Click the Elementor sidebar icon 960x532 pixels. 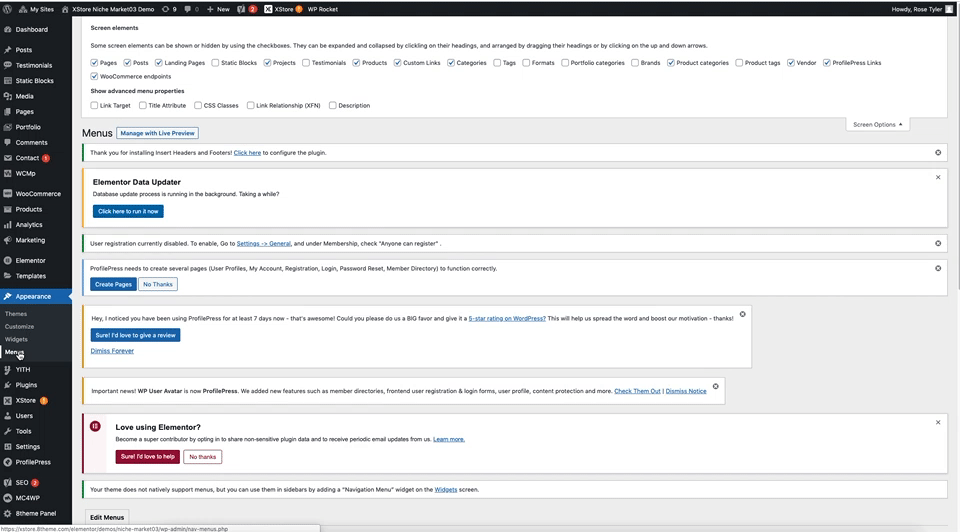tap(7, 260)
